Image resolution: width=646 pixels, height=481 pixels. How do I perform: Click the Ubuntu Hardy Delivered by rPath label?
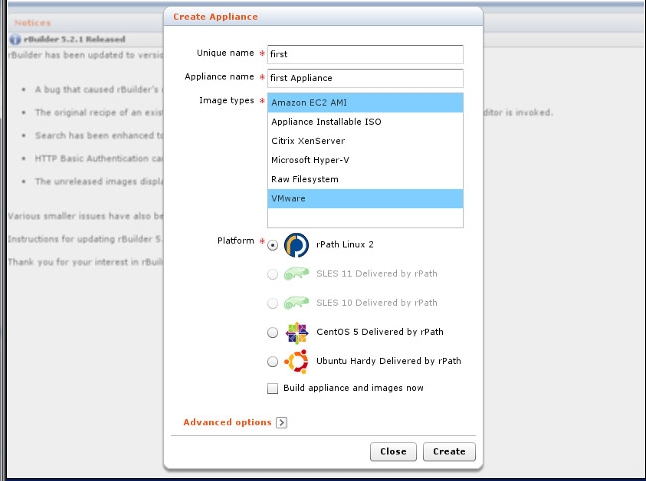pos(389,361)
